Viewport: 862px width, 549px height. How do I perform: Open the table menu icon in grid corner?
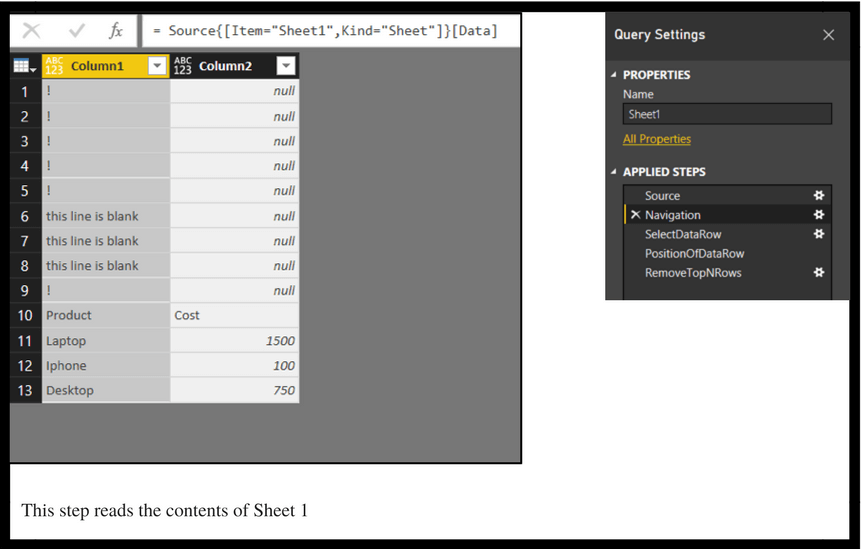[x=25, y=67]
